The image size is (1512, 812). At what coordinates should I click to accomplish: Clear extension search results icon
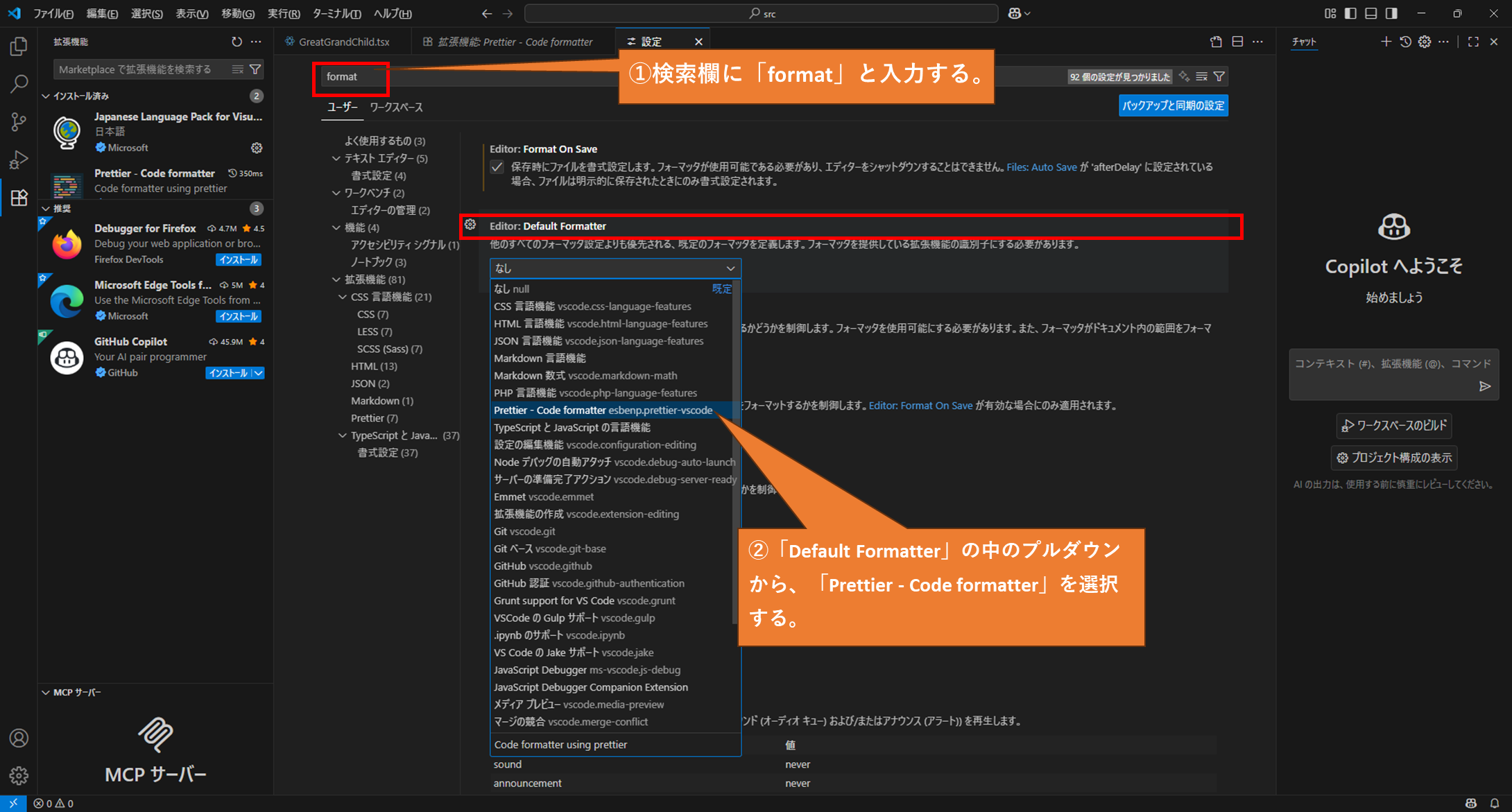(237, 69)
